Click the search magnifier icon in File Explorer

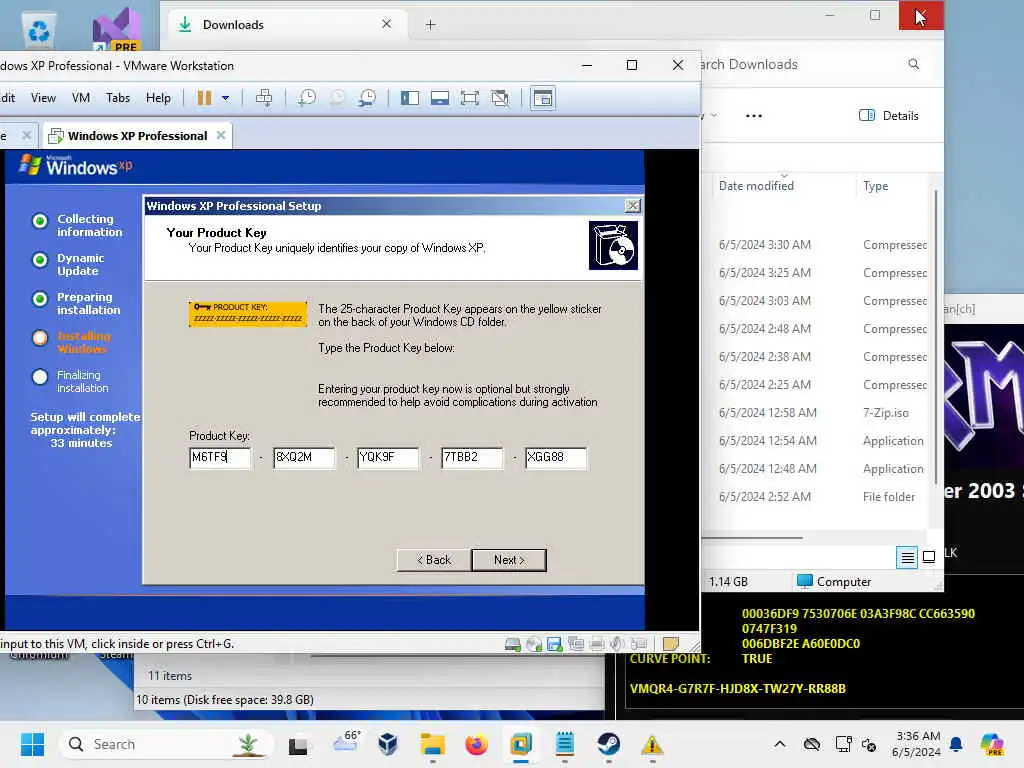914,64
